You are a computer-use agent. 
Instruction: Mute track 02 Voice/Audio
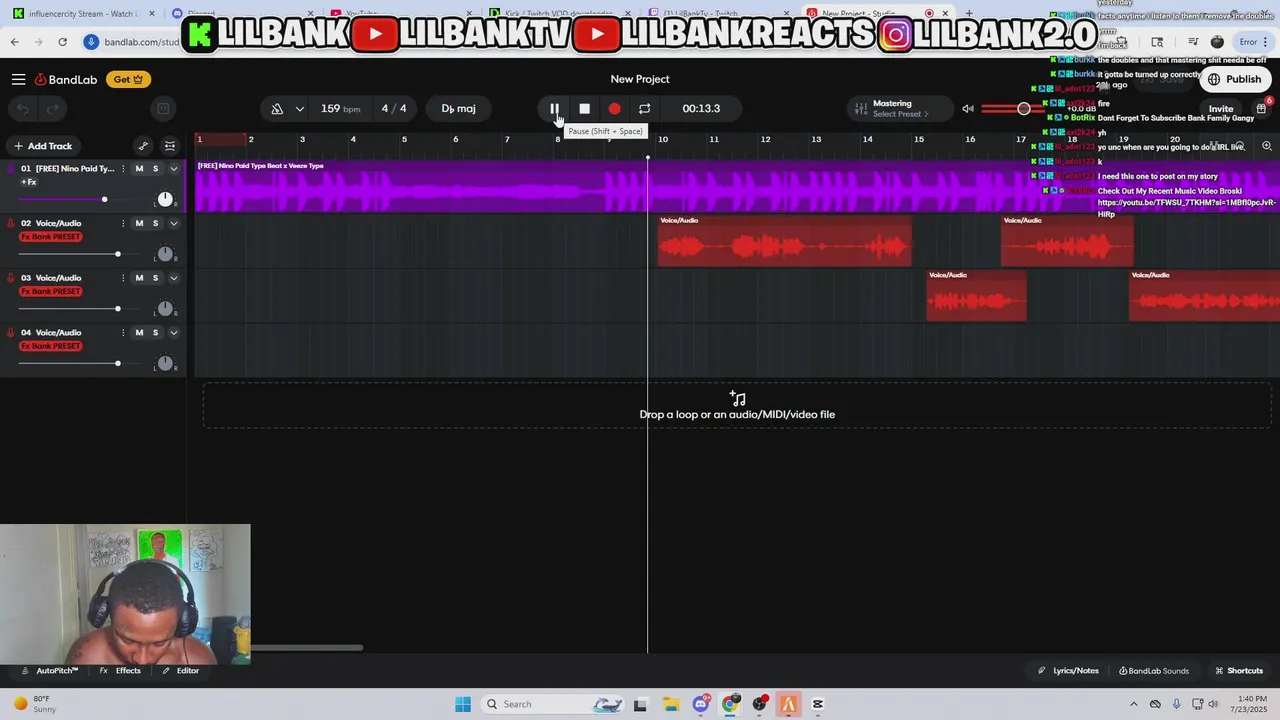139,223
